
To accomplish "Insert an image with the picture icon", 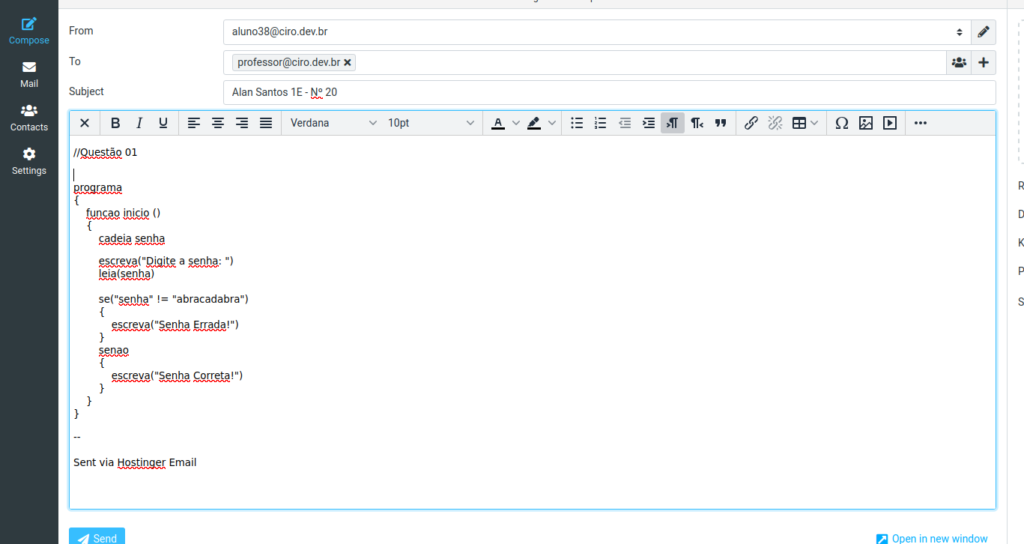I will tap(866, 123).
